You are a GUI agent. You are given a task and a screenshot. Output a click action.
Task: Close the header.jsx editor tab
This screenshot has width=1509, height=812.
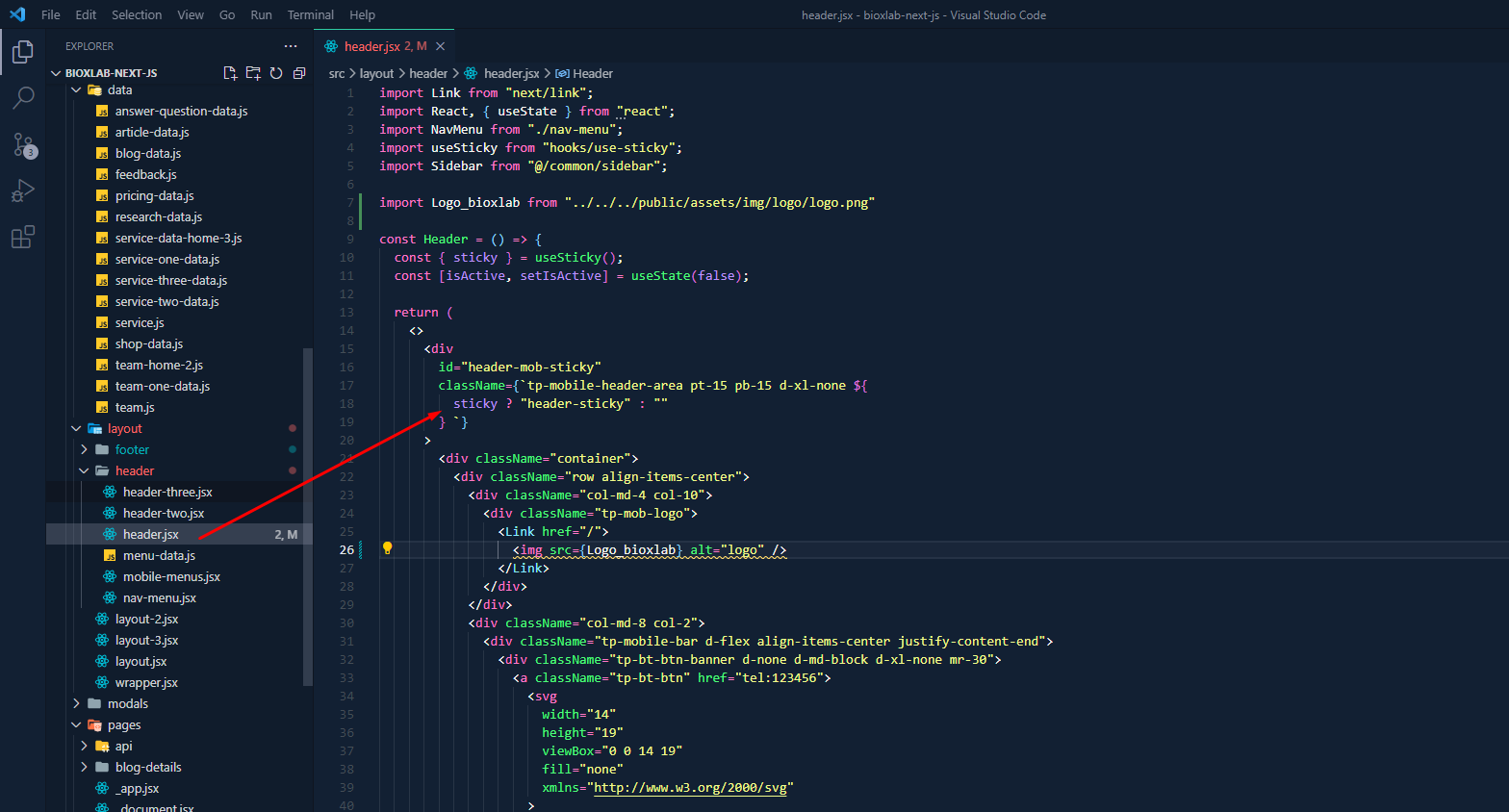[441, 46]
